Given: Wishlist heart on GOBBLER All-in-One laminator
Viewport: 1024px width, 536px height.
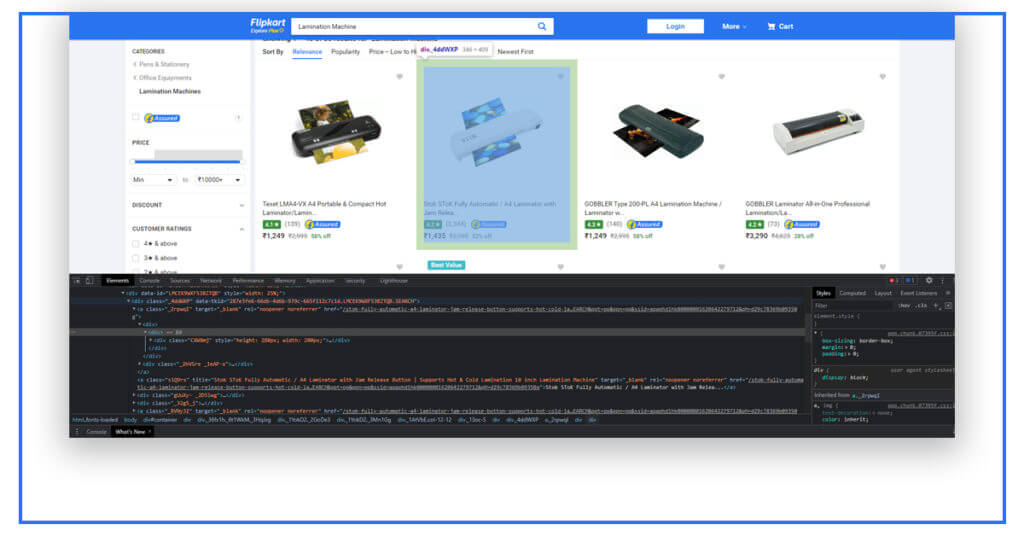Looking at the screenshot, I should (x=882, y=77).
